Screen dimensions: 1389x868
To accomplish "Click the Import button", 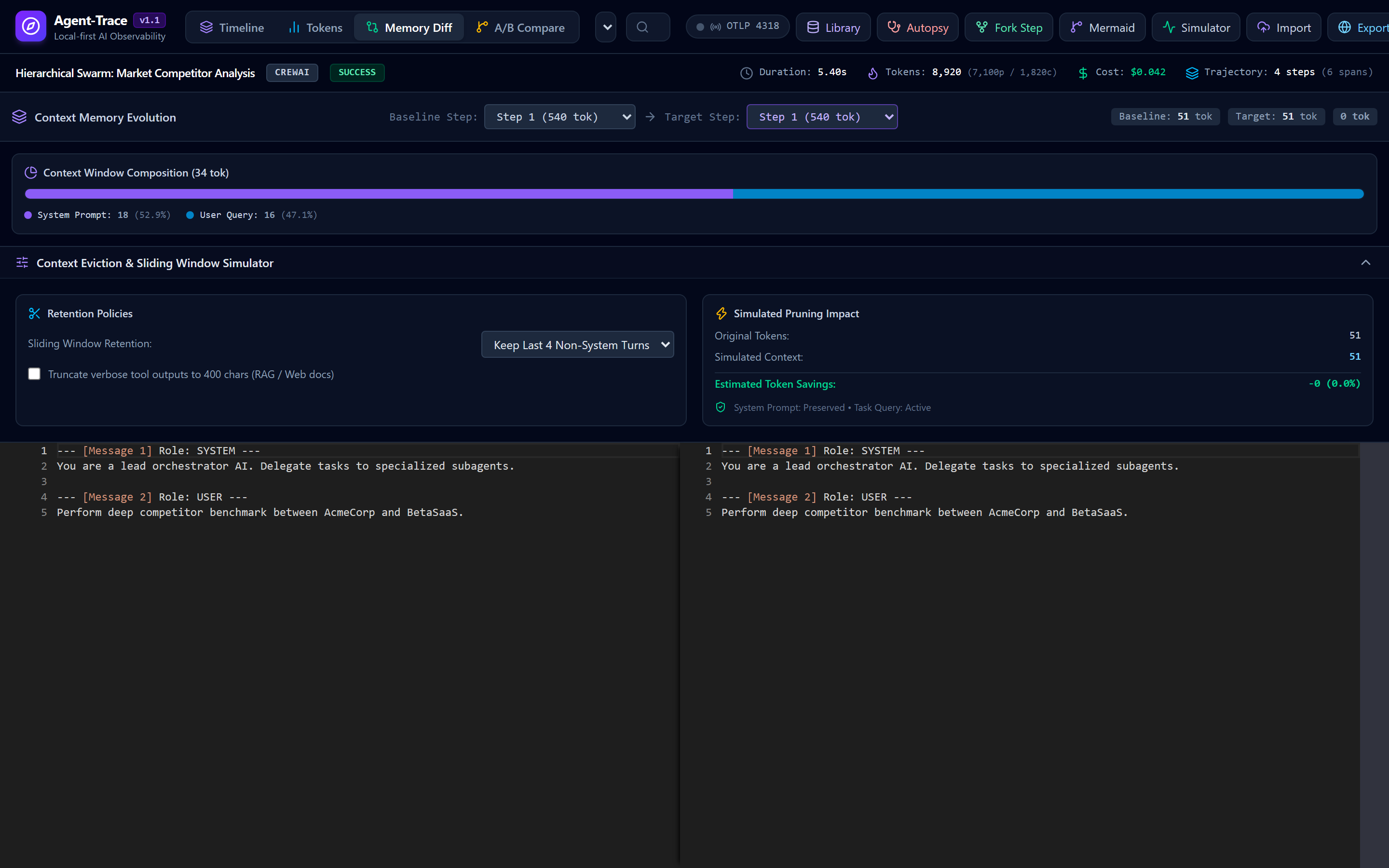I will pos(1283,27).
